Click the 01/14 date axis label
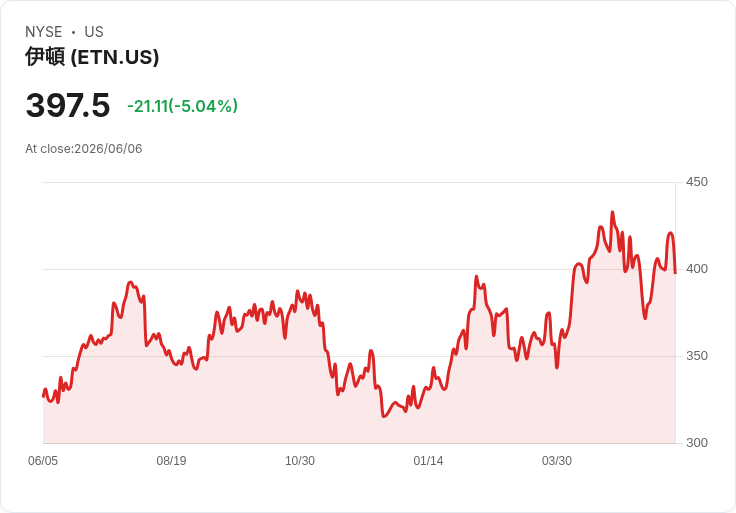The image size is (736, 513). [428, 460]
